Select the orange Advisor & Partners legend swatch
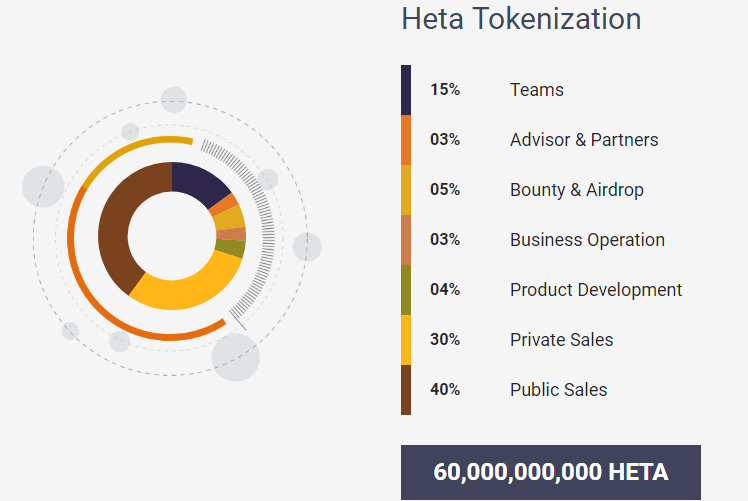Image resolution: width=748 pixels, height=501 pixels. tap(406, 140)
